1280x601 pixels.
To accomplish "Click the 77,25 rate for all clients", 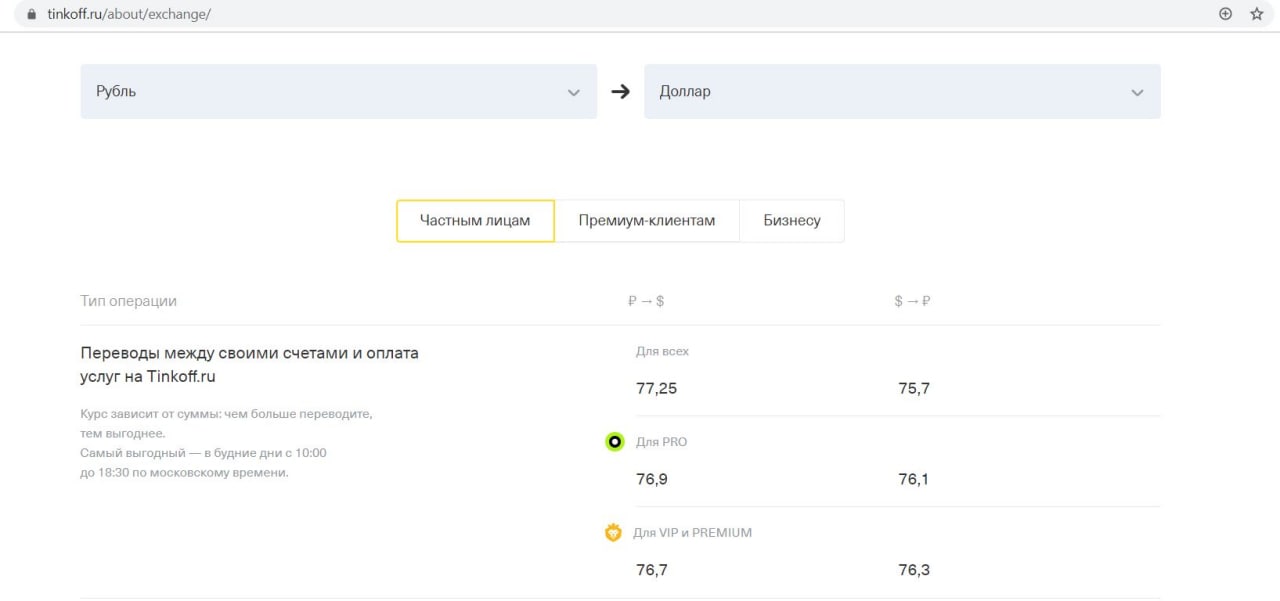I will pyautogui.click(x=656, y=388).
